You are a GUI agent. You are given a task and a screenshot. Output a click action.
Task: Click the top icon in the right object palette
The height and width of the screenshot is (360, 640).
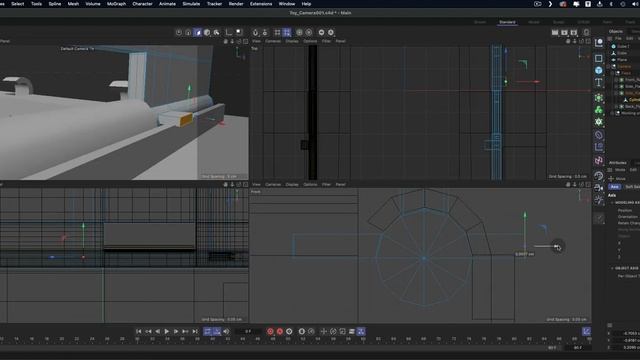[599, 42]
